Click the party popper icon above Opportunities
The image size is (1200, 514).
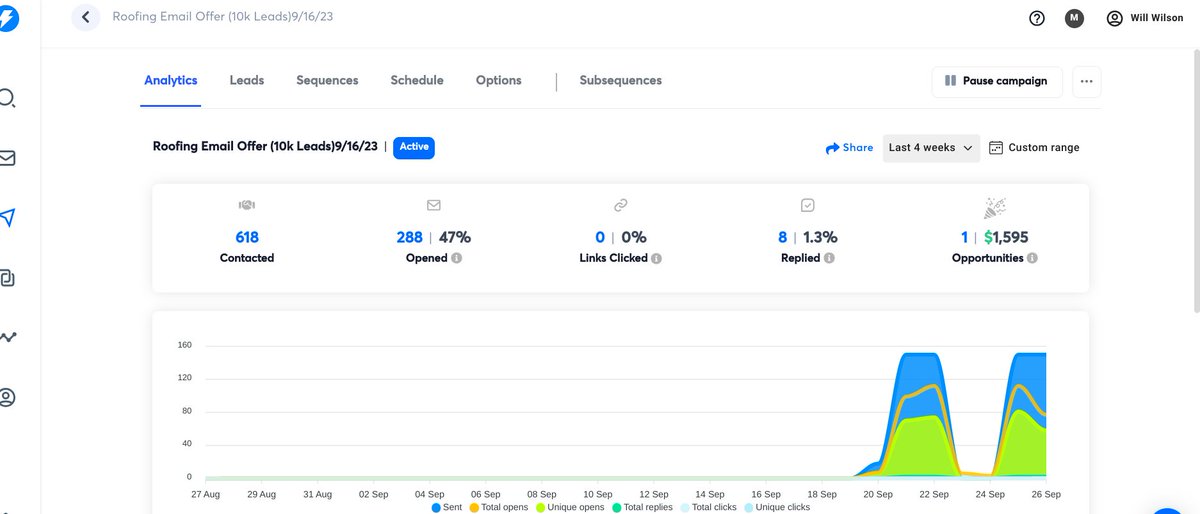(x=995, y=207)
